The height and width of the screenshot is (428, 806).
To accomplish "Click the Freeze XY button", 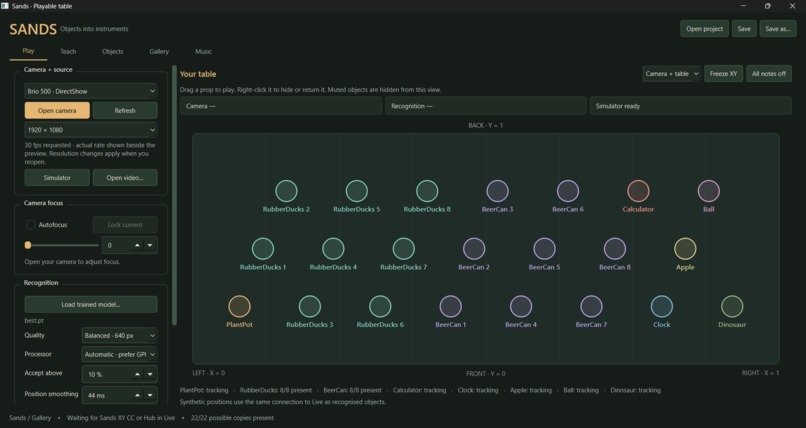I will pos(723,74).
